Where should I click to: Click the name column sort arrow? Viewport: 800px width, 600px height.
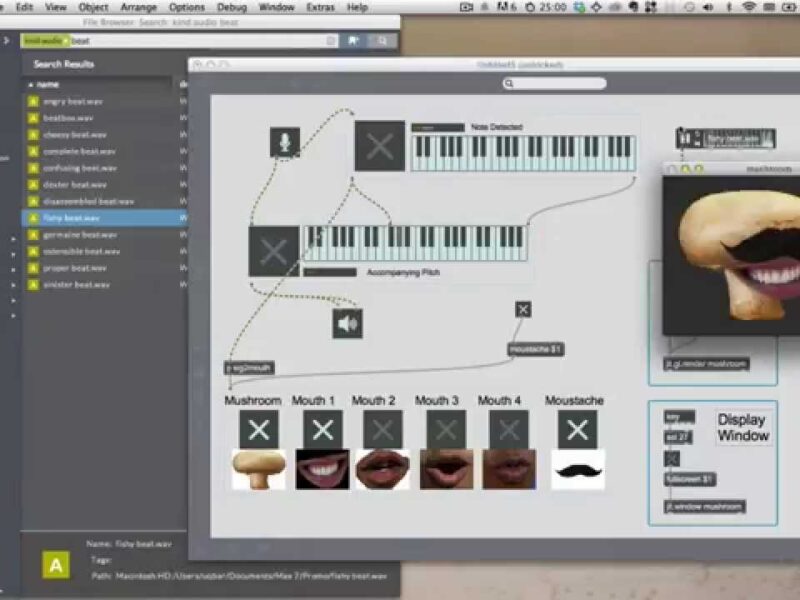click(x=30, y=84)
